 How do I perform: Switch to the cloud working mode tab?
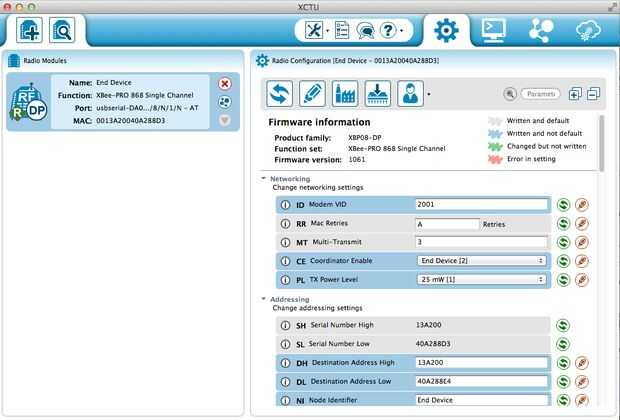[x=588, y=30]
